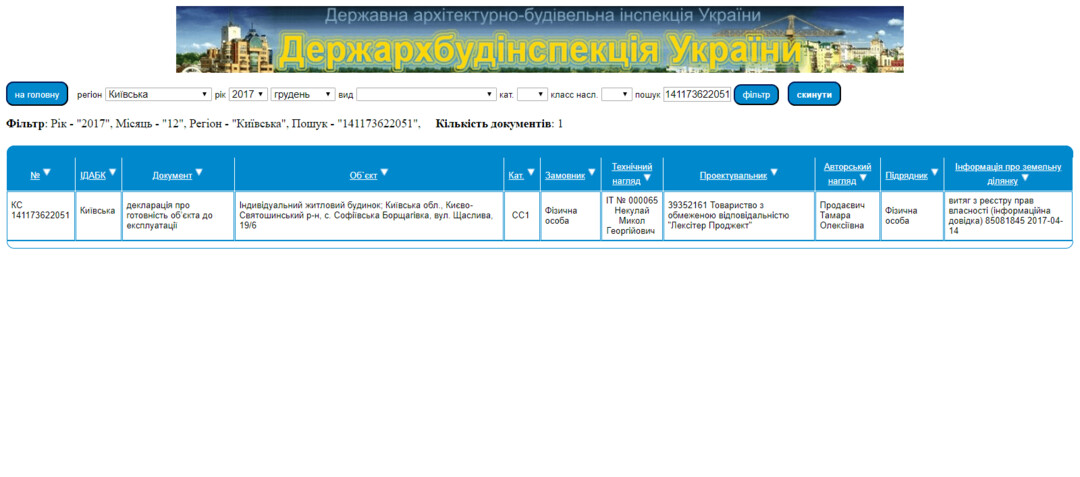Open the month dropdown showing грудень
Viewport: 1080px width, 477px height.
[303, 94]
